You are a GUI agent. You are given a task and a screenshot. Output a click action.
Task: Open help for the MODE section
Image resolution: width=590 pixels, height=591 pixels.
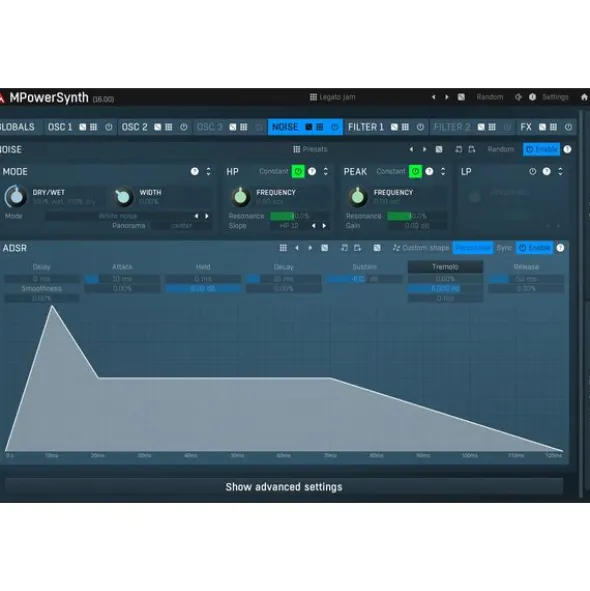[195, 171]
